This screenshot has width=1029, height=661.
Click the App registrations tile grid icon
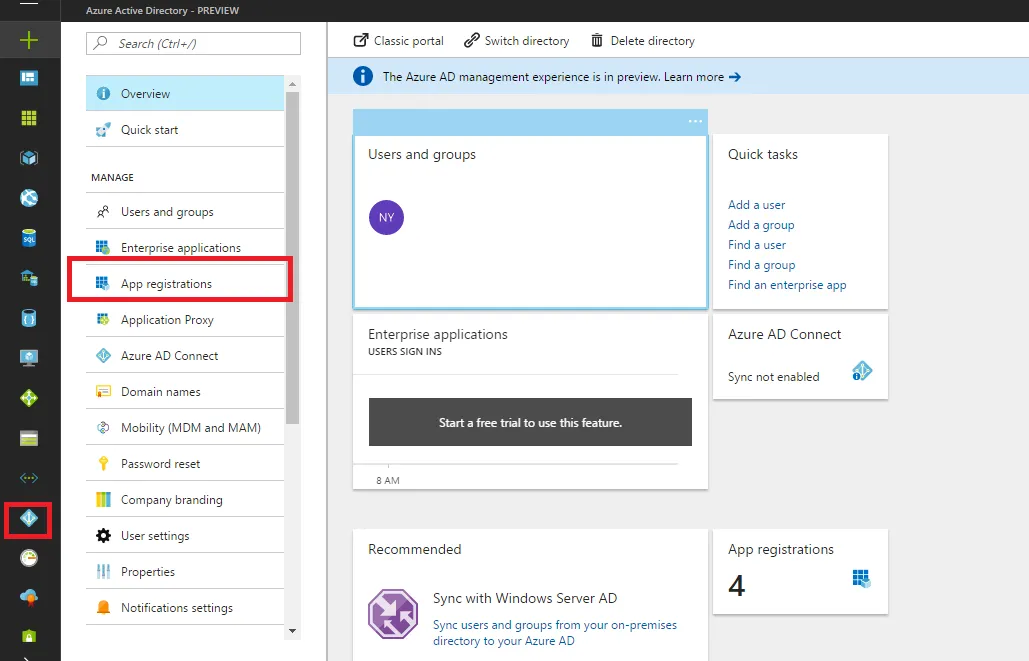click(x=861, y=578)
